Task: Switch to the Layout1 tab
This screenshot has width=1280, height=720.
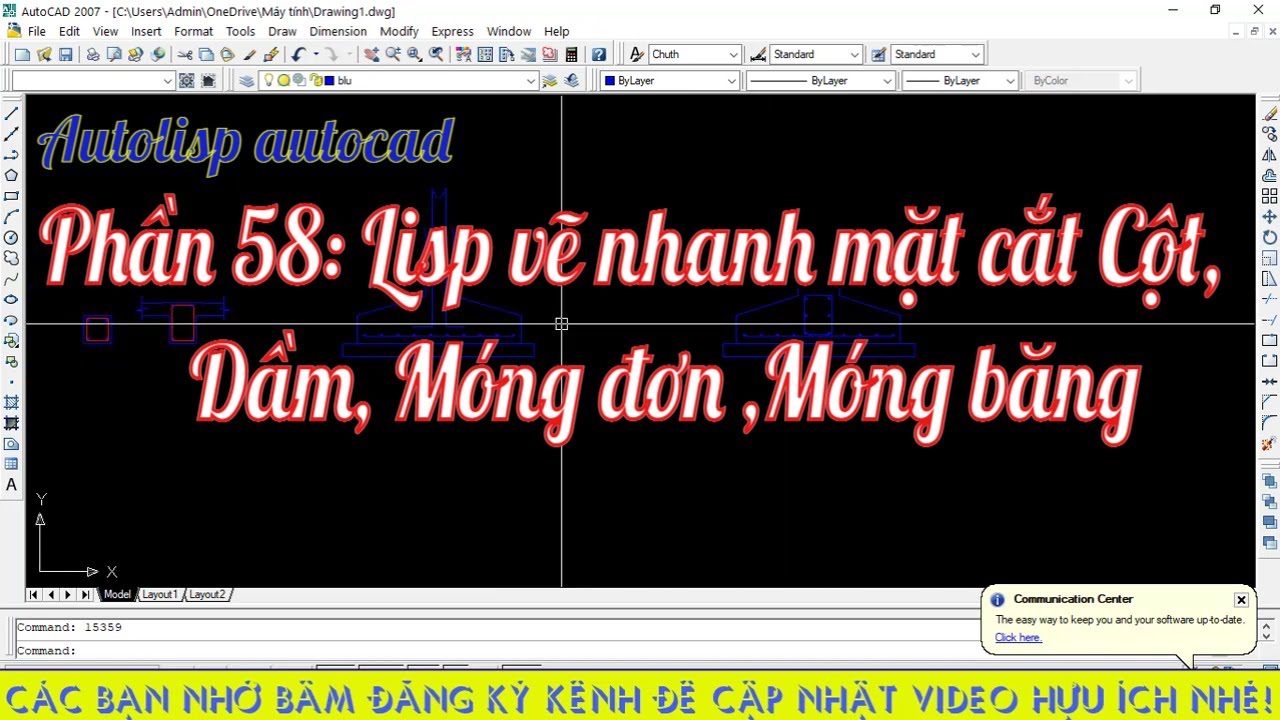Action: click(159, 594)
